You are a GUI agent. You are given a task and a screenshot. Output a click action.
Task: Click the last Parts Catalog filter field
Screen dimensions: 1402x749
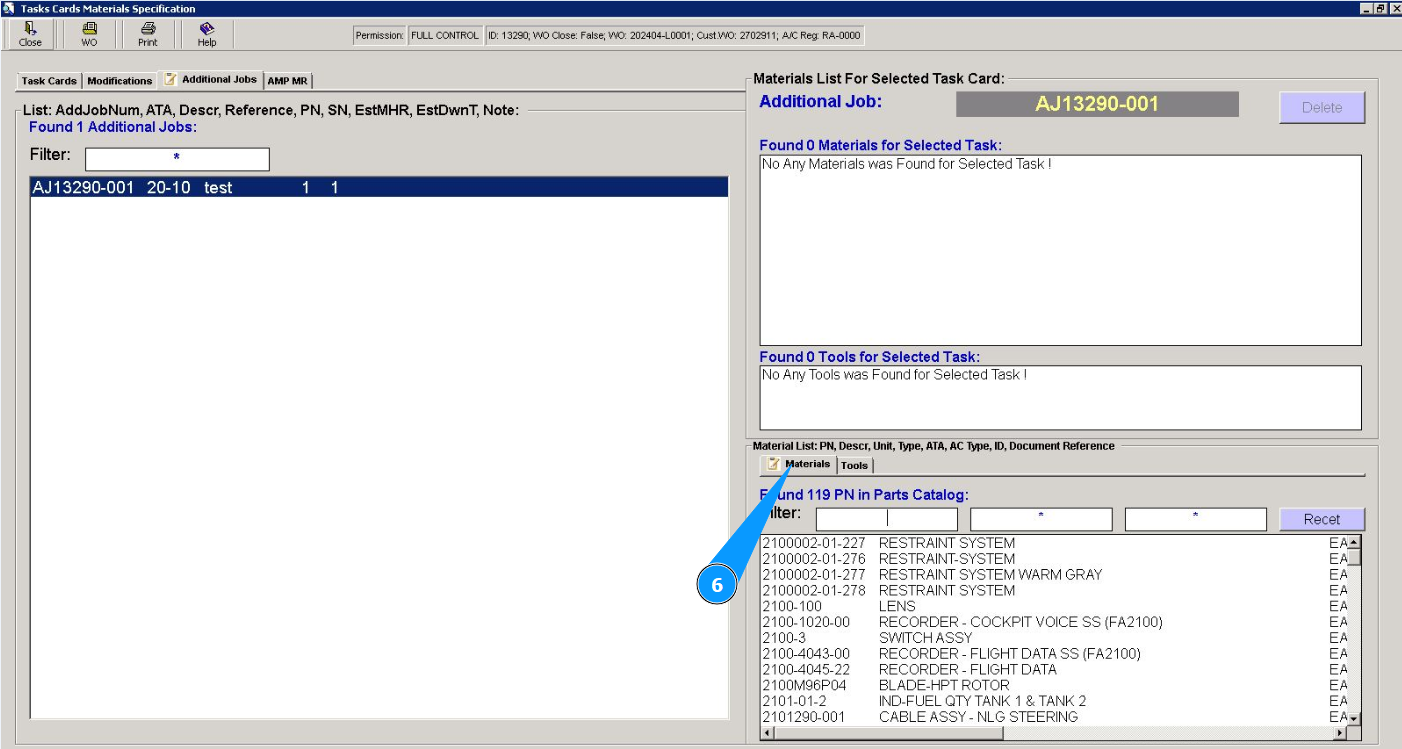[x=1195, y=519]
